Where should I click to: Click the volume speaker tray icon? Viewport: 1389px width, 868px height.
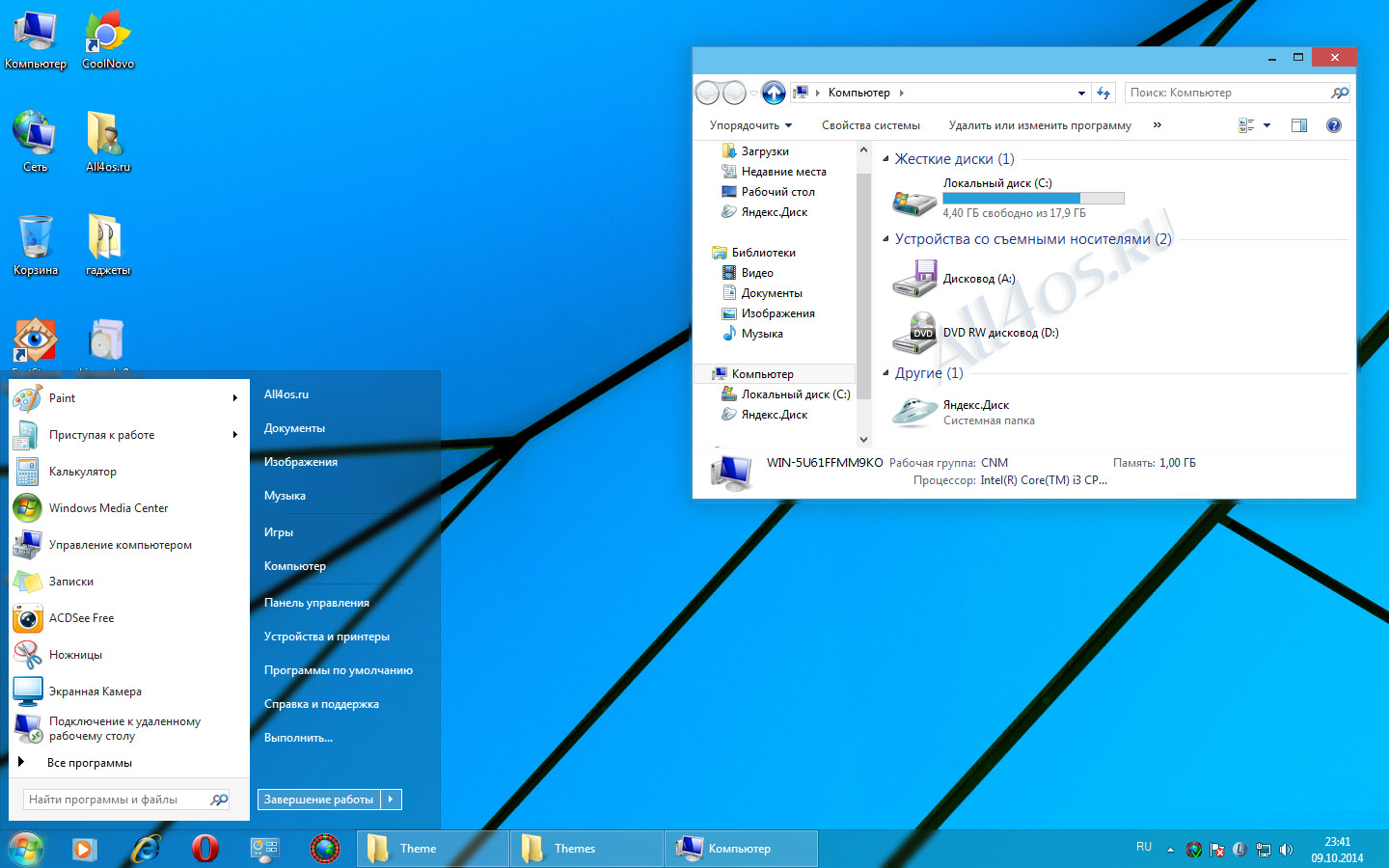click(1286, 850)
